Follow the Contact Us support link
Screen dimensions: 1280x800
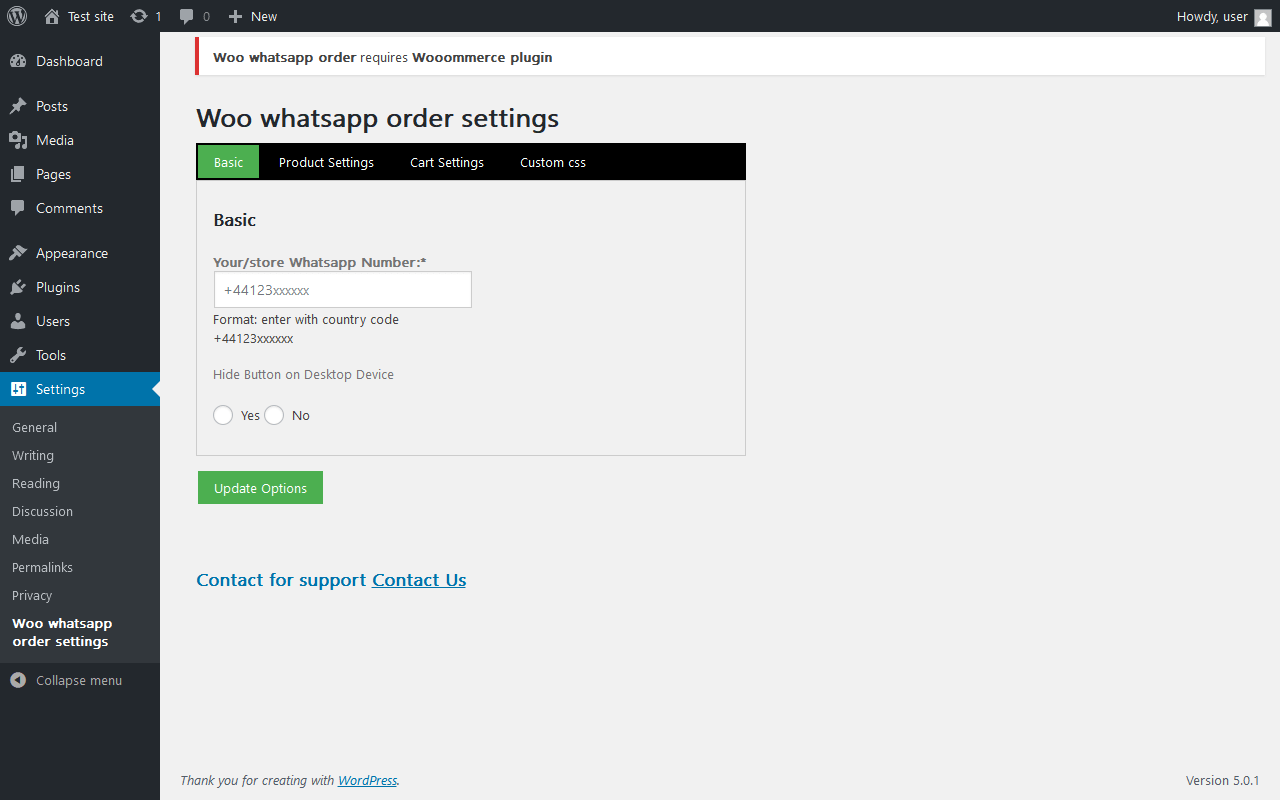point(419,580)
